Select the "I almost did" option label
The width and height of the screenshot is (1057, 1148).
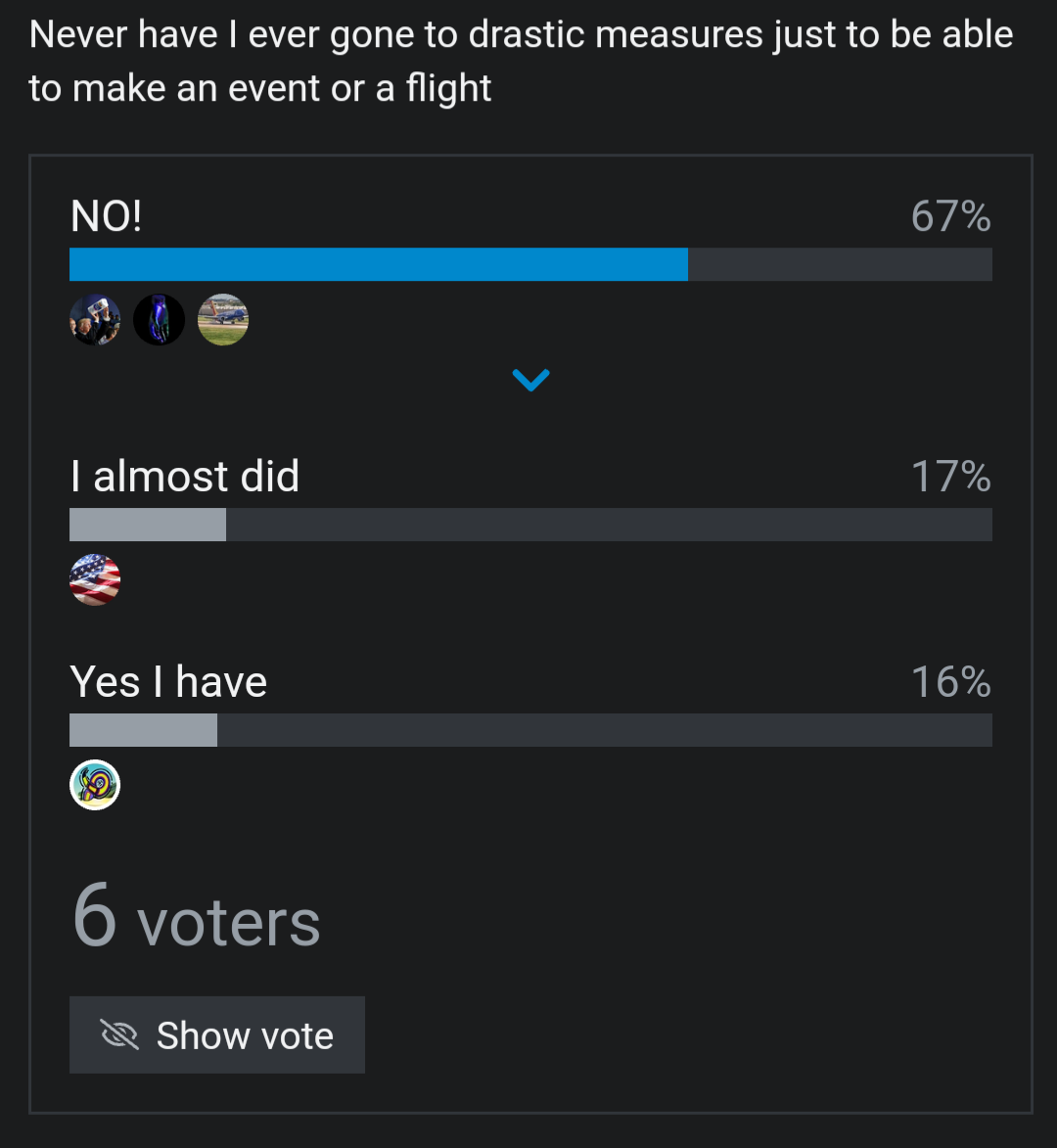coord(185,477)
